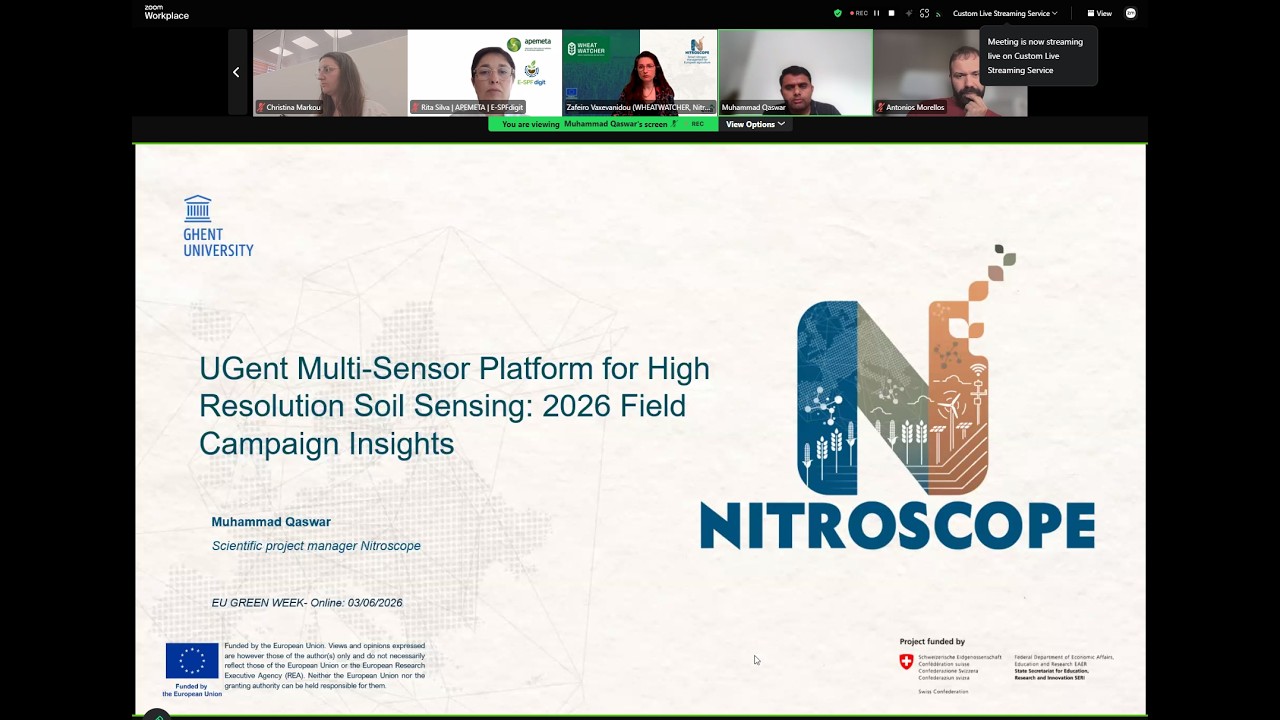This screenshot has height=720, width=1280.
Task: Click the Ghent University logo on slide
Action: (x=218, y=226)
